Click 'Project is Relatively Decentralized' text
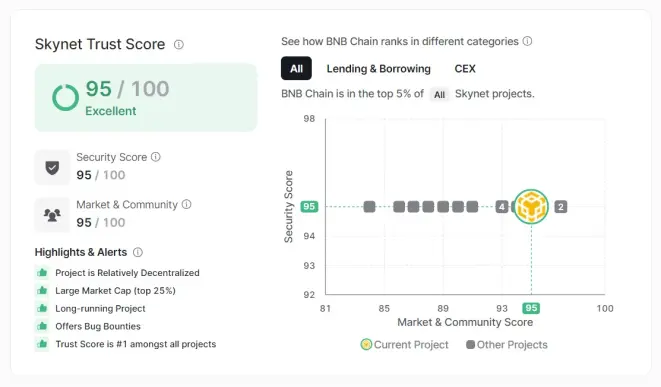Screen dimensions: 661x387 pyautogui.click(x=127, y=273)
